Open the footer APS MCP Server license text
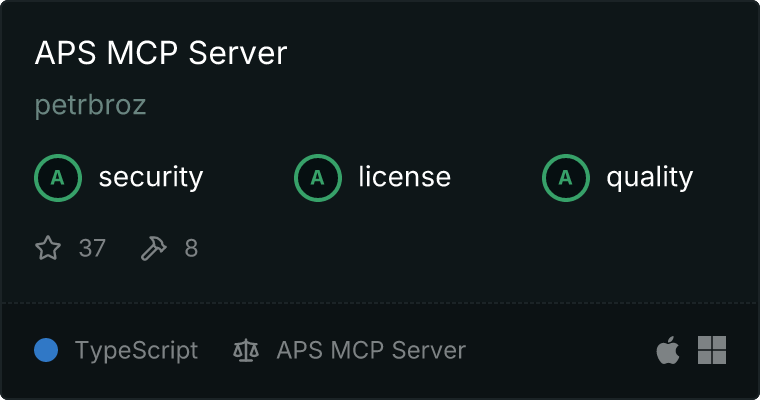The height and width of the screenshot is (400, 760). (x=371, y=351)
